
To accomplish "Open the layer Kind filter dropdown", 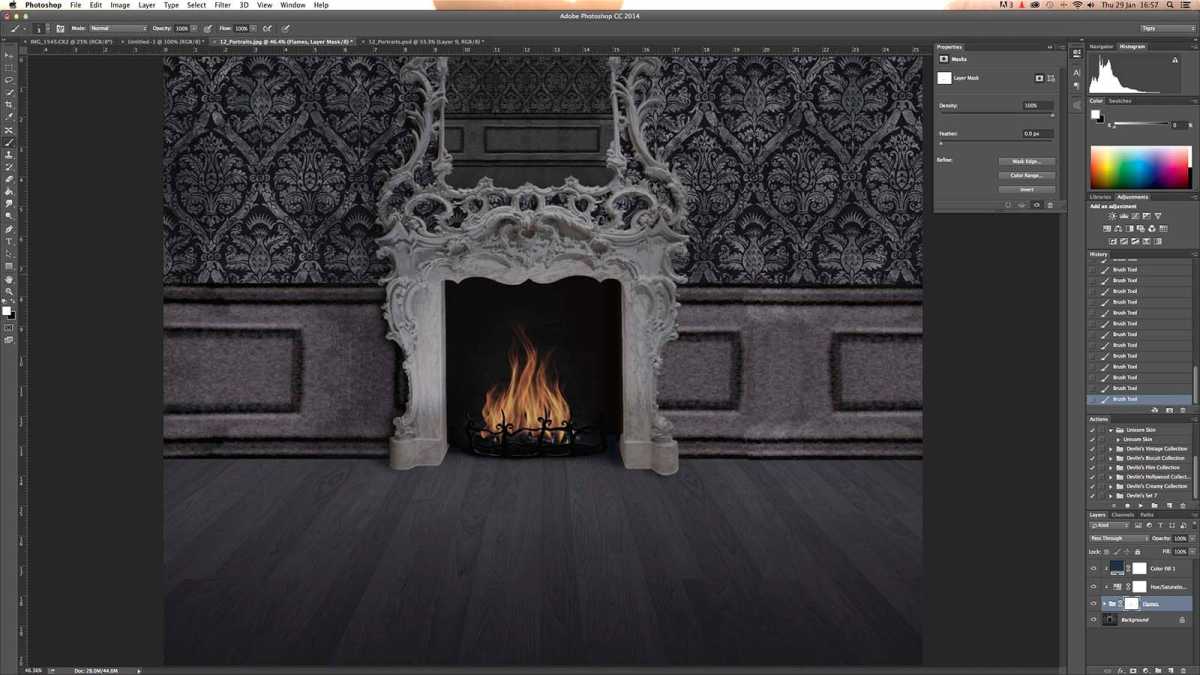I will [1108, 526].
